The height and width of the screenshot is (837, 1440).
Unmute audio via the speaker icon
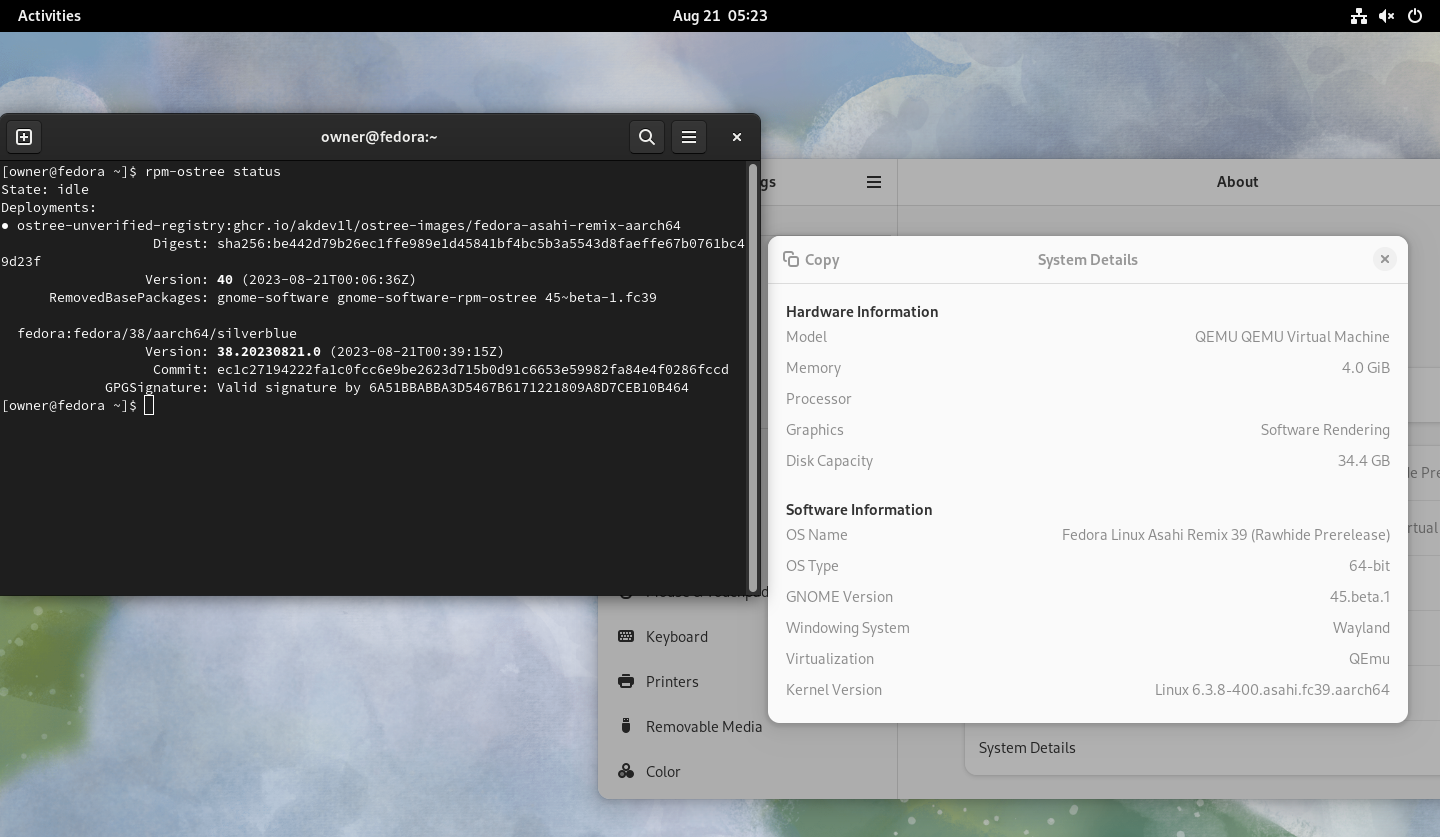click(x=1387, y=16)
